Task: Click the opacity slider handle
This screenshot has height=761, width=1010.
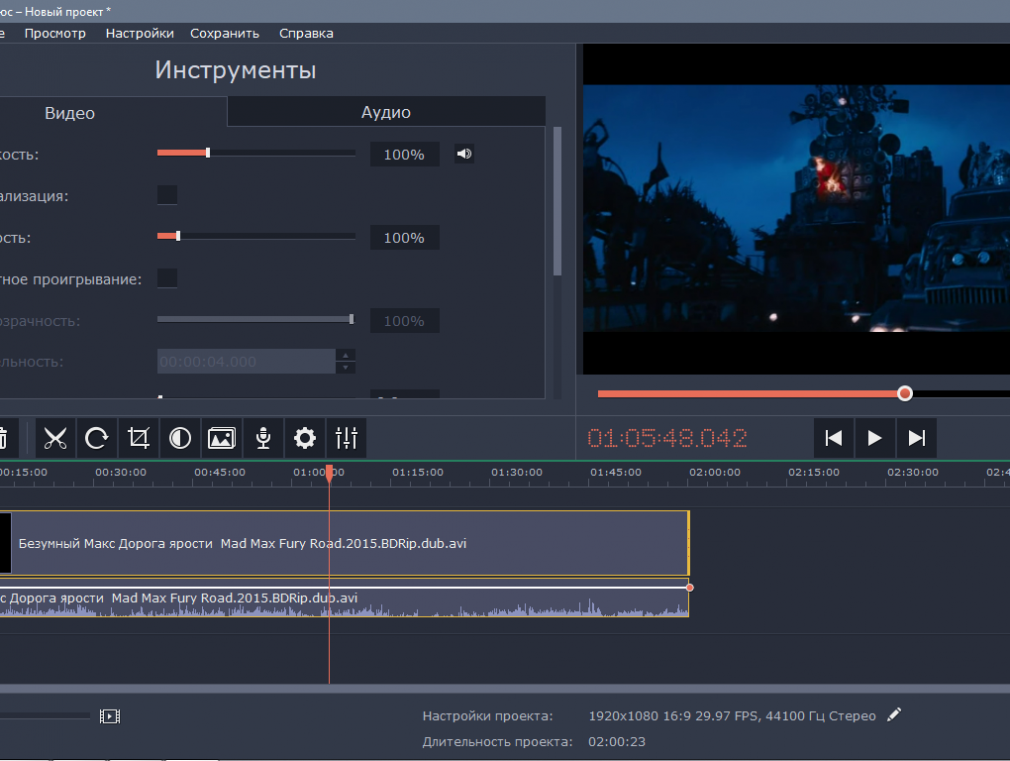Action: point(351,319)
